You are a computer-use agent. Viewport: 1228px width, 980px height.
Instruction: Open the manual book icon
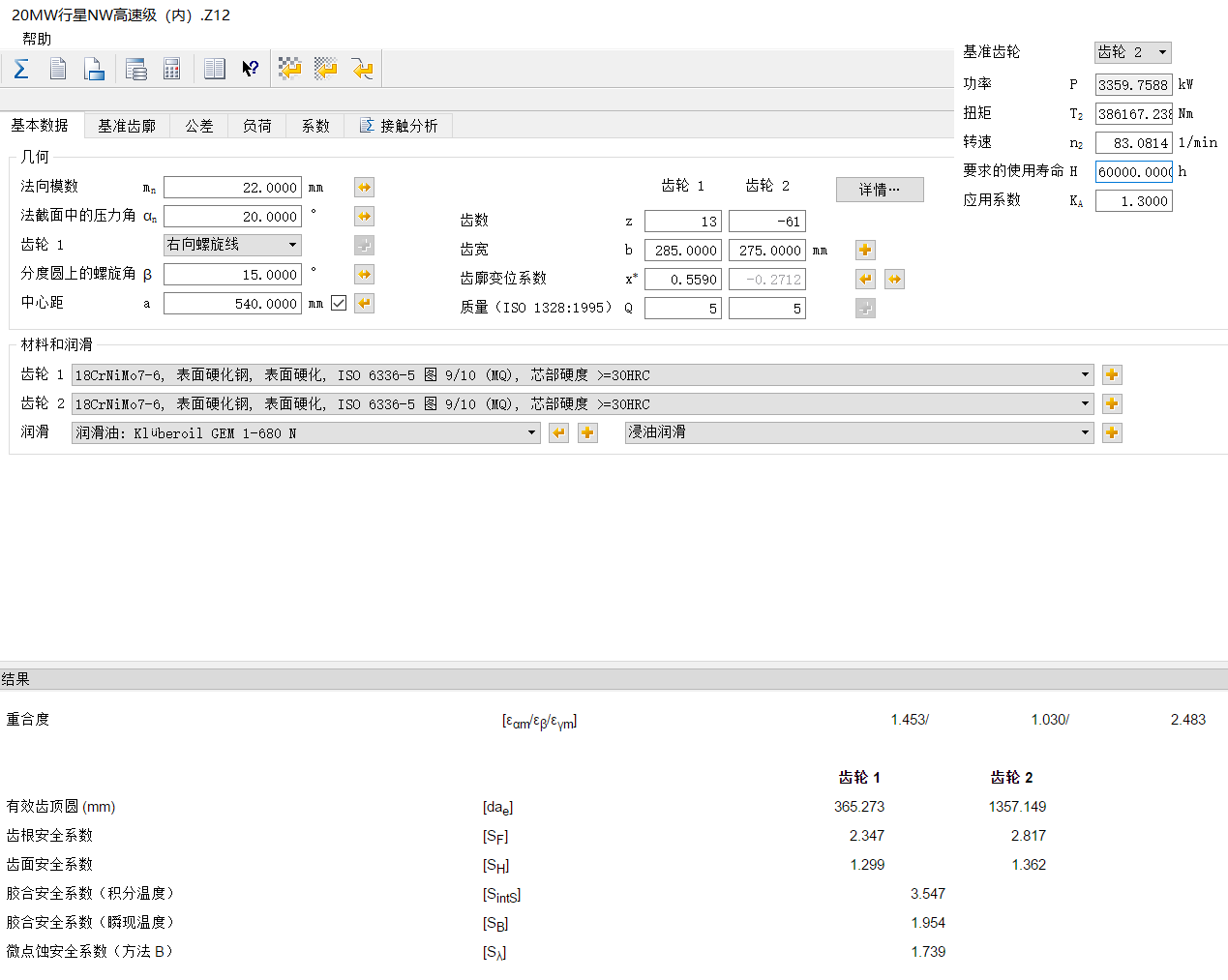(x=215, y=69)
